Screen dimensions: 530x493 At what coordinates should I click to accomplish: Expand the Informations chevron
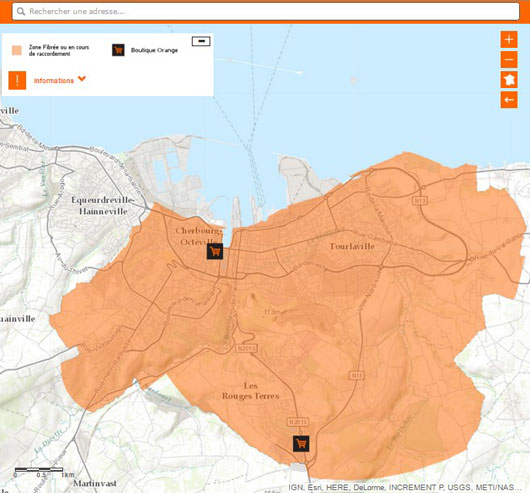(82, 79)
